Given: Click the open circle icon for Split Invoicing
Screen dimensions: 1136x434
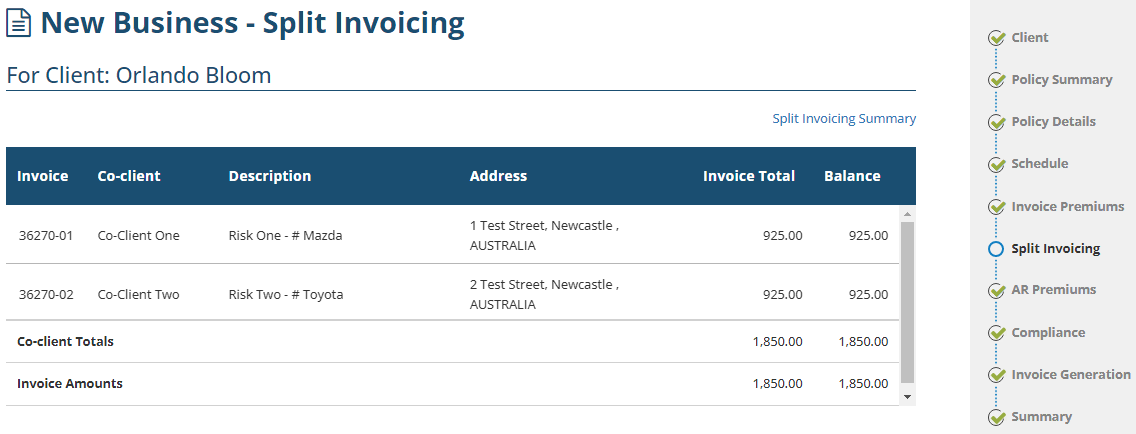Looking at the screenshot, I should [996, 249].
